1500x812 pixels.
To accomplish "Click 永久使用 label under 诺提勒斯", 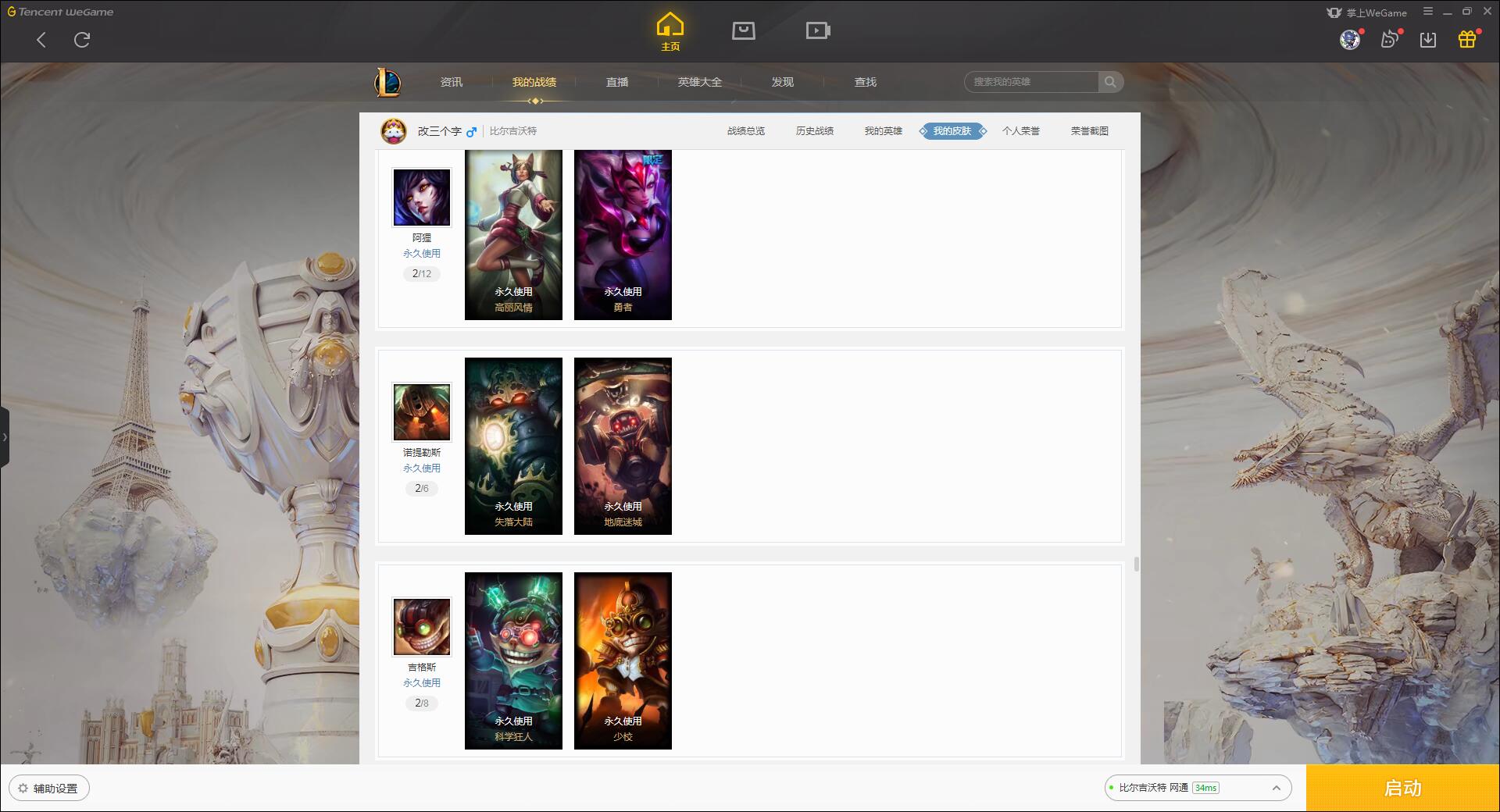I will tap(422, 468).
